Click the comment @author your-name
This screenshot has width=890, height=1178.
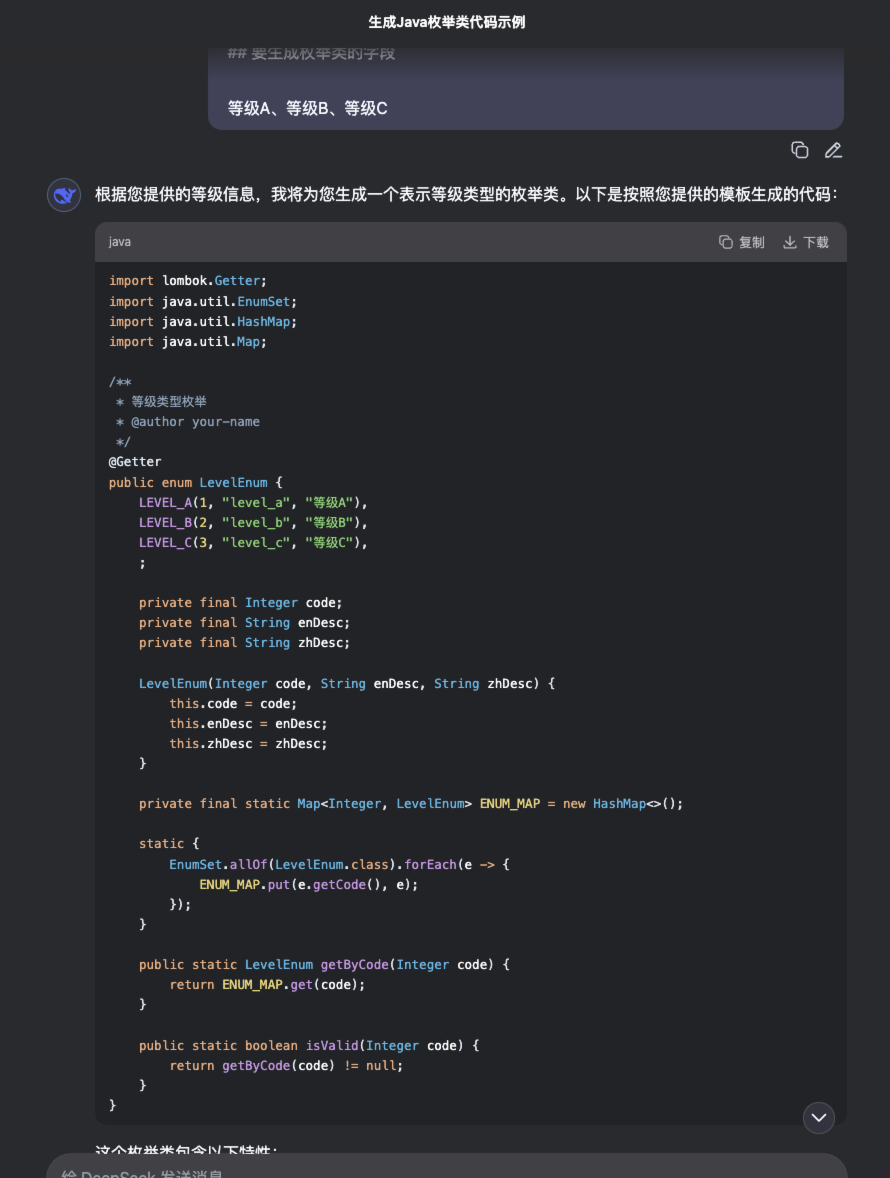click(x=188, y=422)
